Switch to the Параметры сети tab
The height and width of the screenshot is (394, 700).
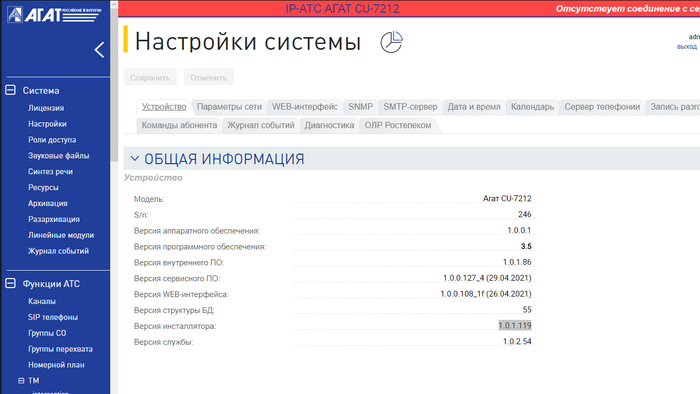[x=229, y=107]
